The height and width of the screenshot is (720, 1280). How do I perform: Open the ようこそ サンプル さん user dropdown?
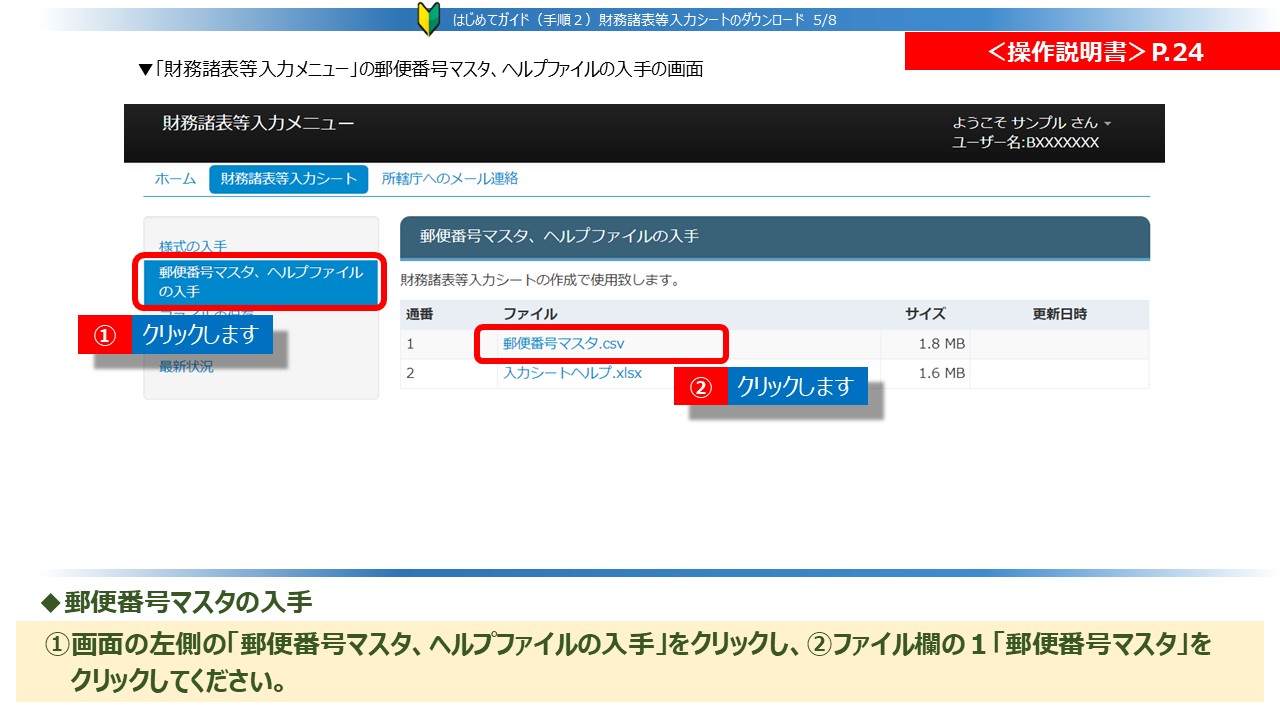click(1031, 123)
